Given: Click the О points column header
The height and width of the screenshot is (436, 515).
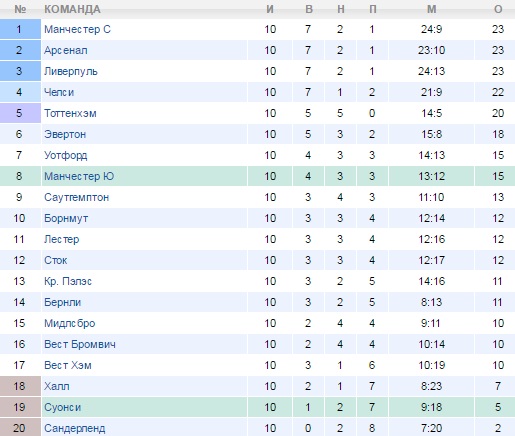Looking at the screenshot, I should pyautogui.click(x=498, y=9).
